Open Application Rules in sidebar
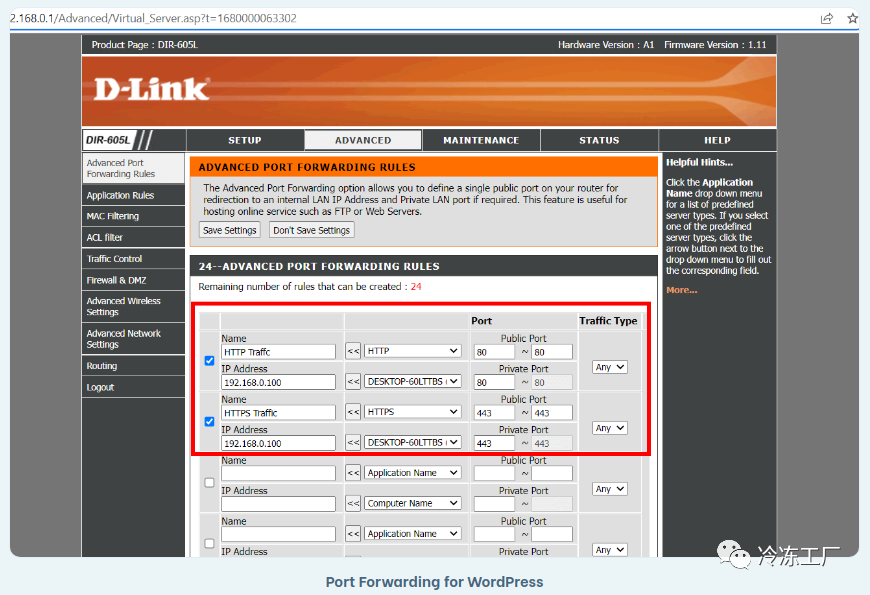Viewport: 870px width, 595px height. [133, 195]
